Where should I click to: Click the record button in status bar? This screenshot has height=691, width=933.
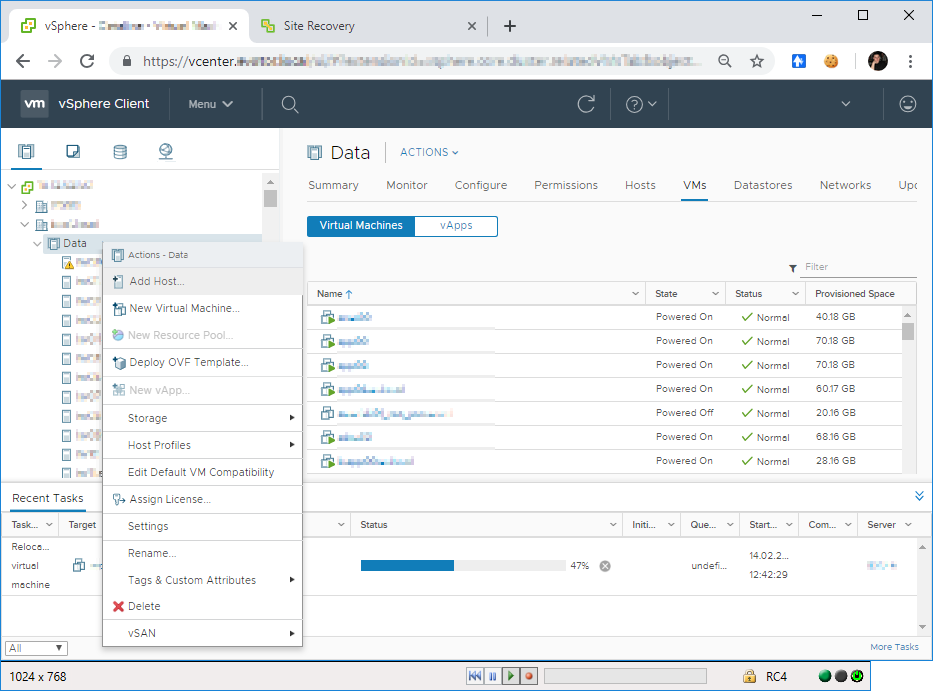tap(529, 676)
